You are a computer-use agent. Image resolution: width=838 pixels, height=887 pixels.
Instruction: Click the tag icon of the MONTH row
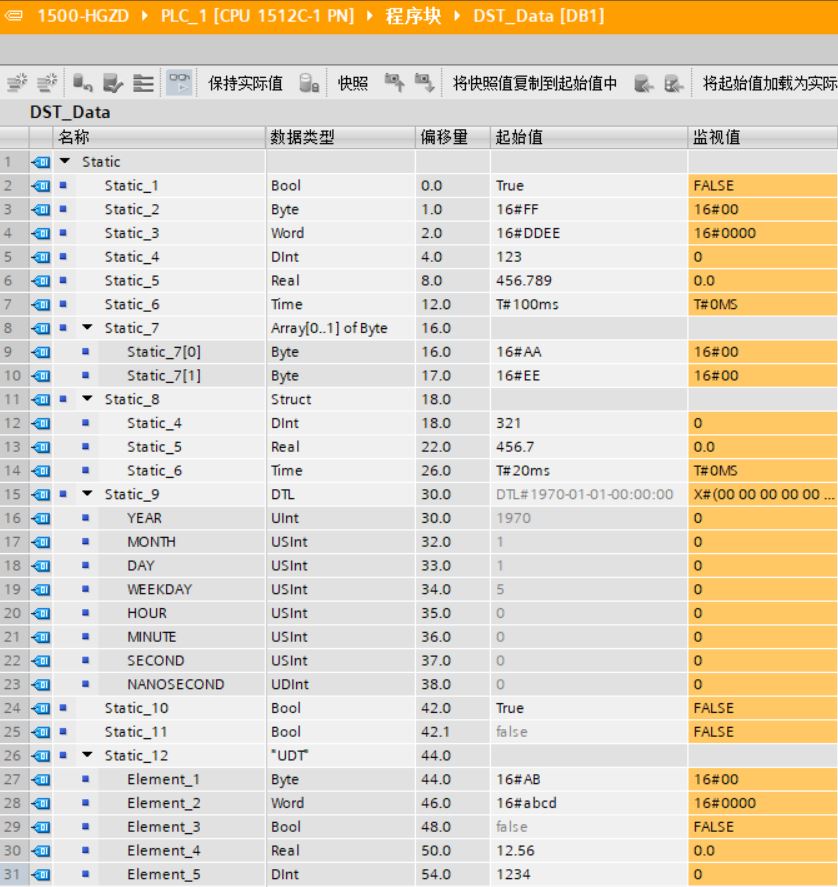41,542
